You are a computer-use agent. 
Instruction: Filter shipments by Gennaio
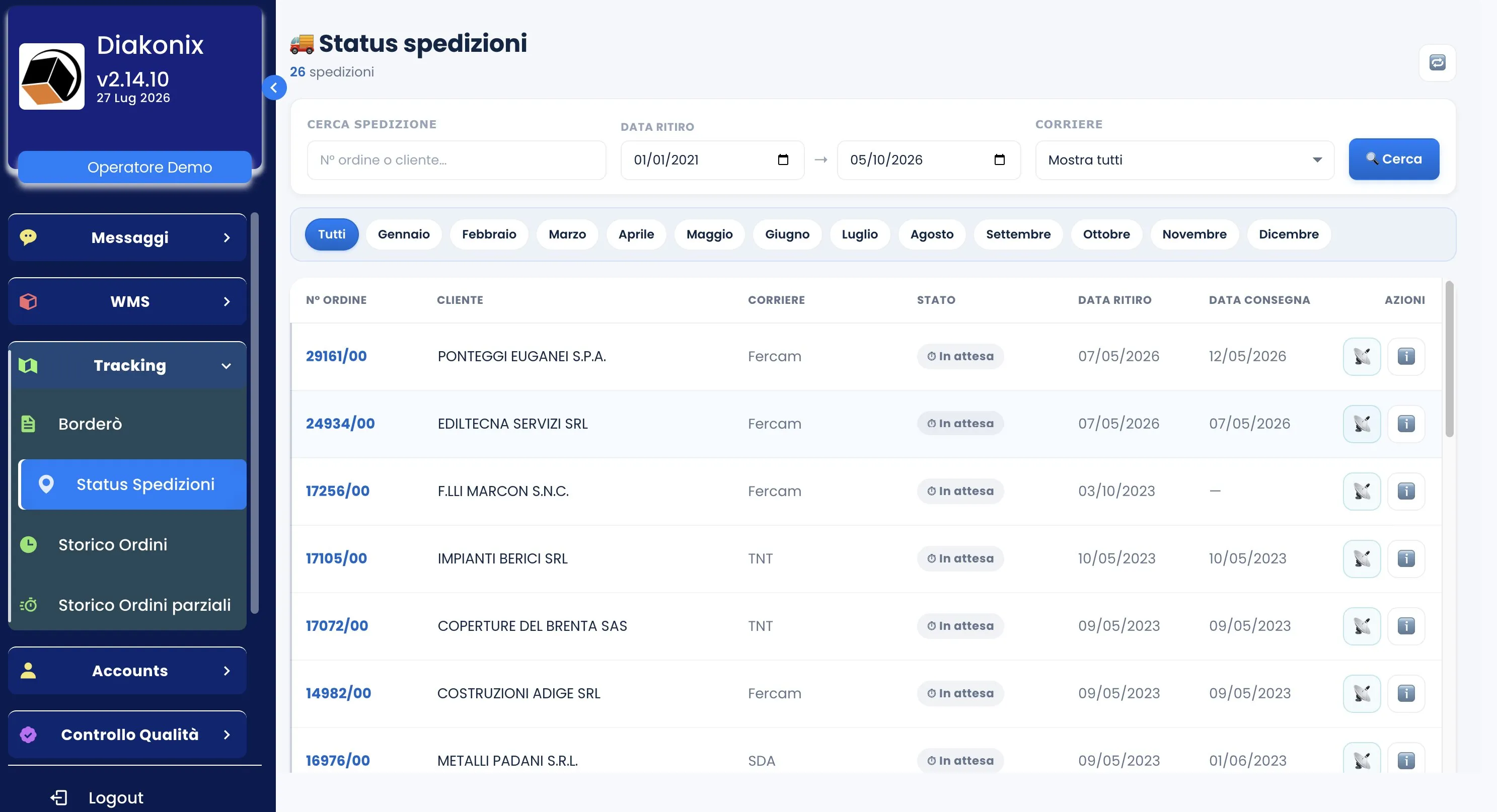(x=403, y=234)
